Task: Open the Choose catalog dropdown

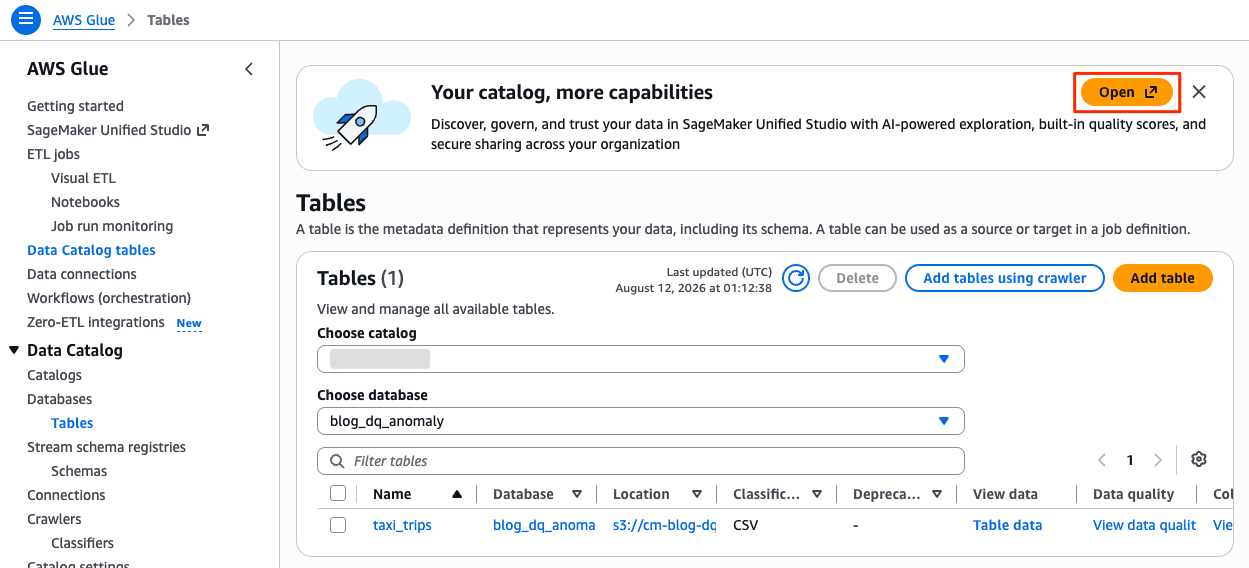Action: click(641, 359)
